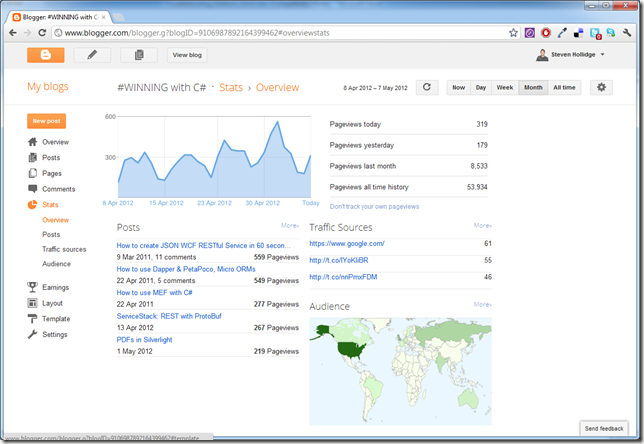Viewport: 644px width, 444px height.
Task: Bookmark page with star icon
Action: pos(513,33)
